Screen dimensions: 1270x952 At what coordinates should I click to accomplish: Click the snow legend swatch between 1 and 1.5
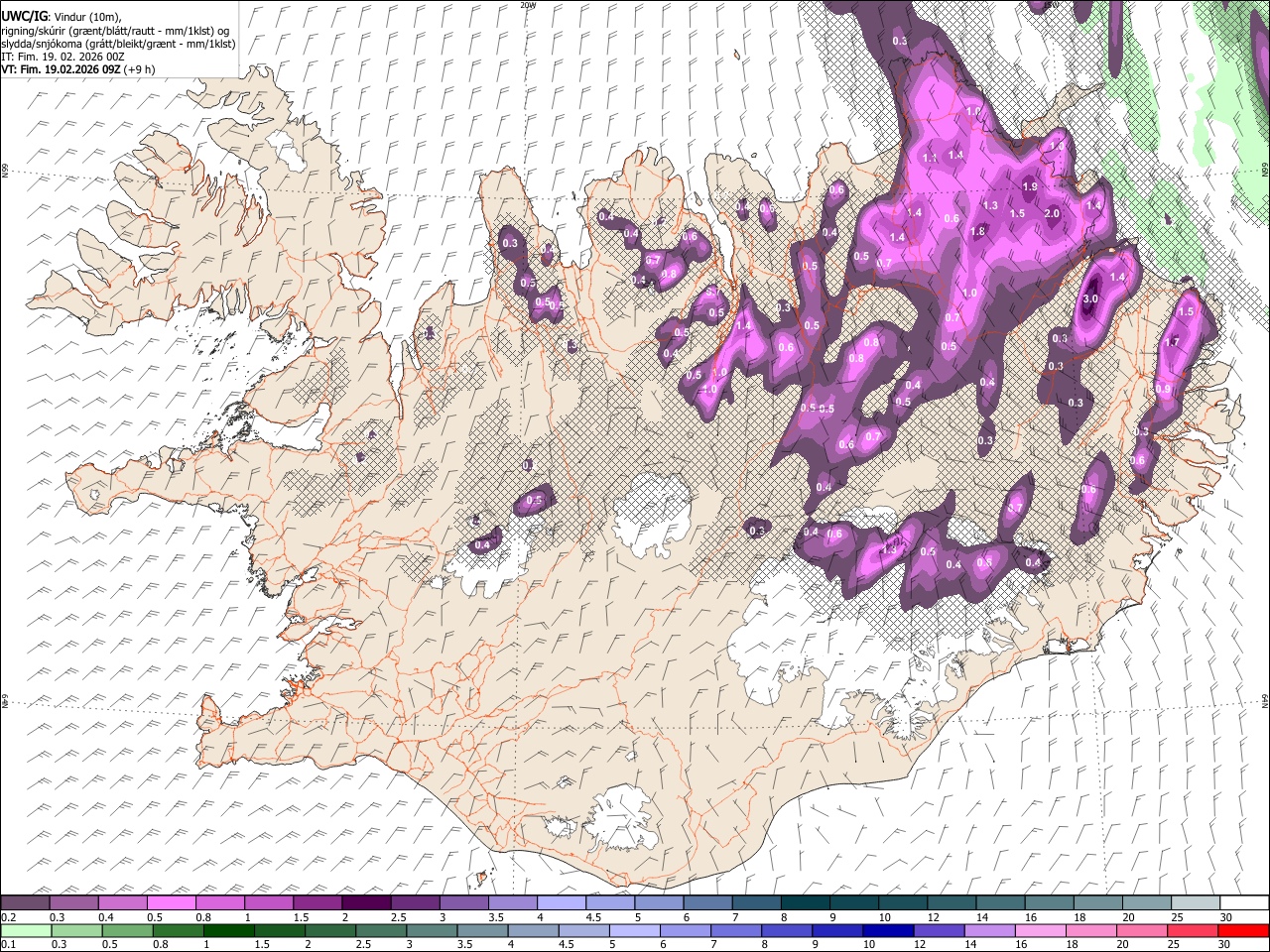pyautogui.click(x=270, y=902)
